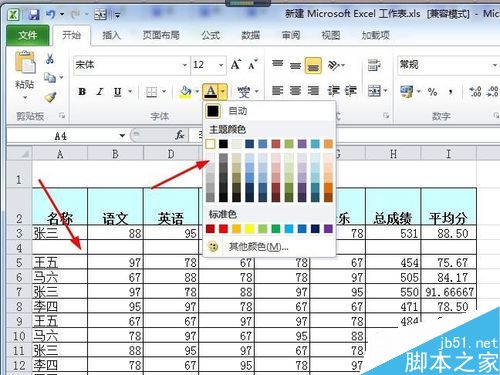Image resolution: width=500 pixels, height=375 pixels.
Task: Click the Comma Style icon
Action: (451, 92)
